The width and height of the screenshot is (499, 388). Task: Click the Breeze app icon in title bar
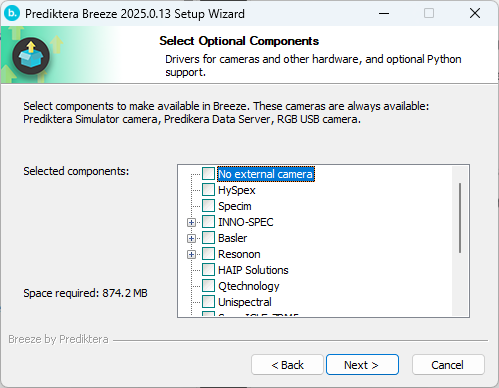pos(12,13)
